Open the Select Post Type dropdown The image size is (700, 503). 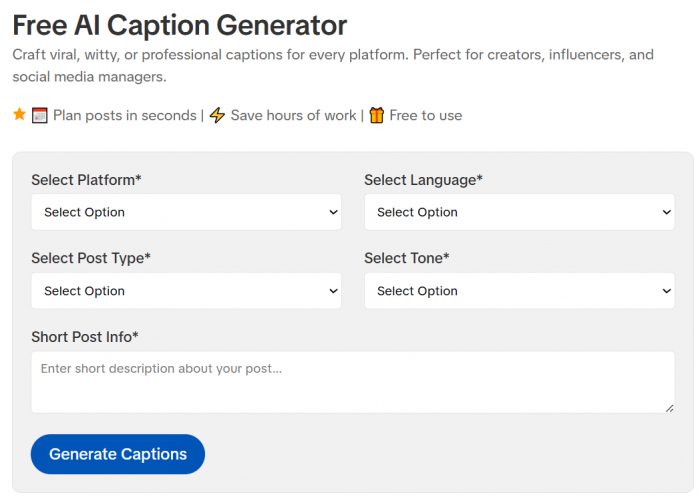[186, 291]
